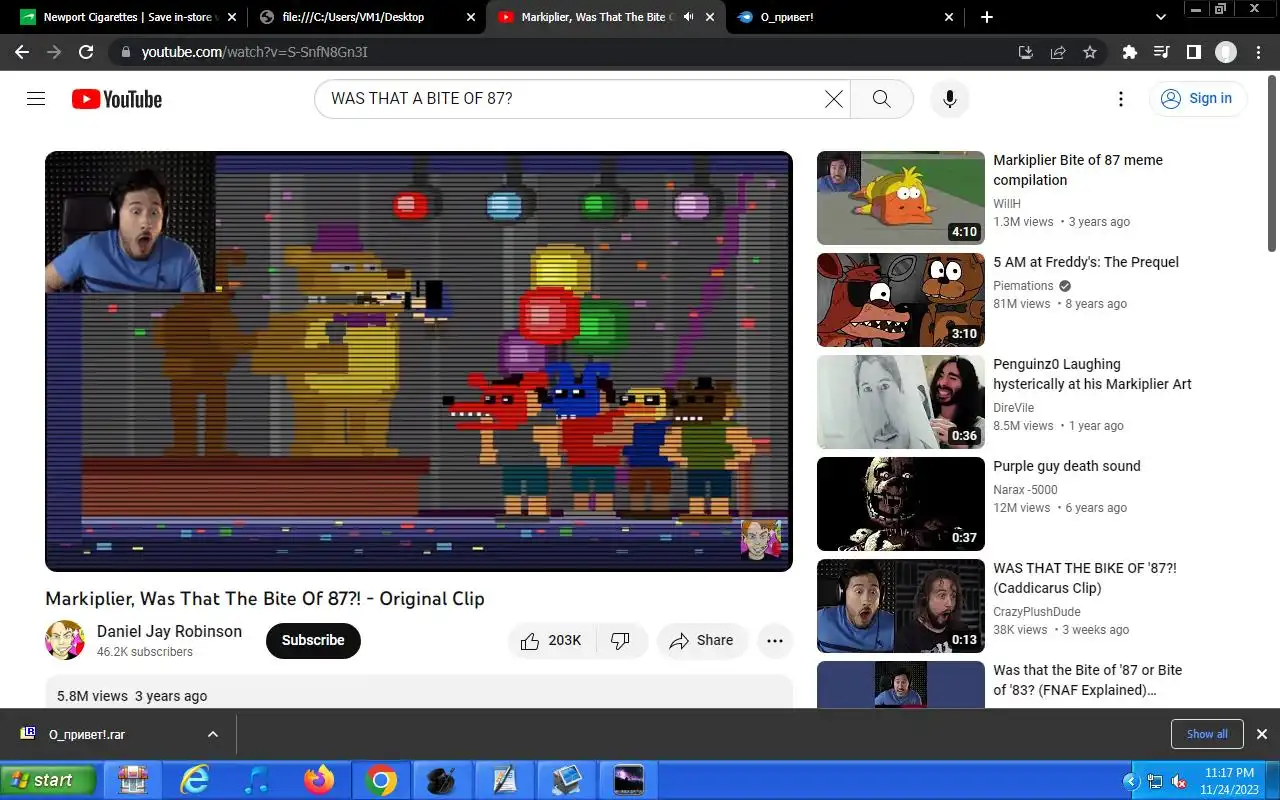Click the tray volume muted icon
The image size is (1280, 800).
(1178, 782)
